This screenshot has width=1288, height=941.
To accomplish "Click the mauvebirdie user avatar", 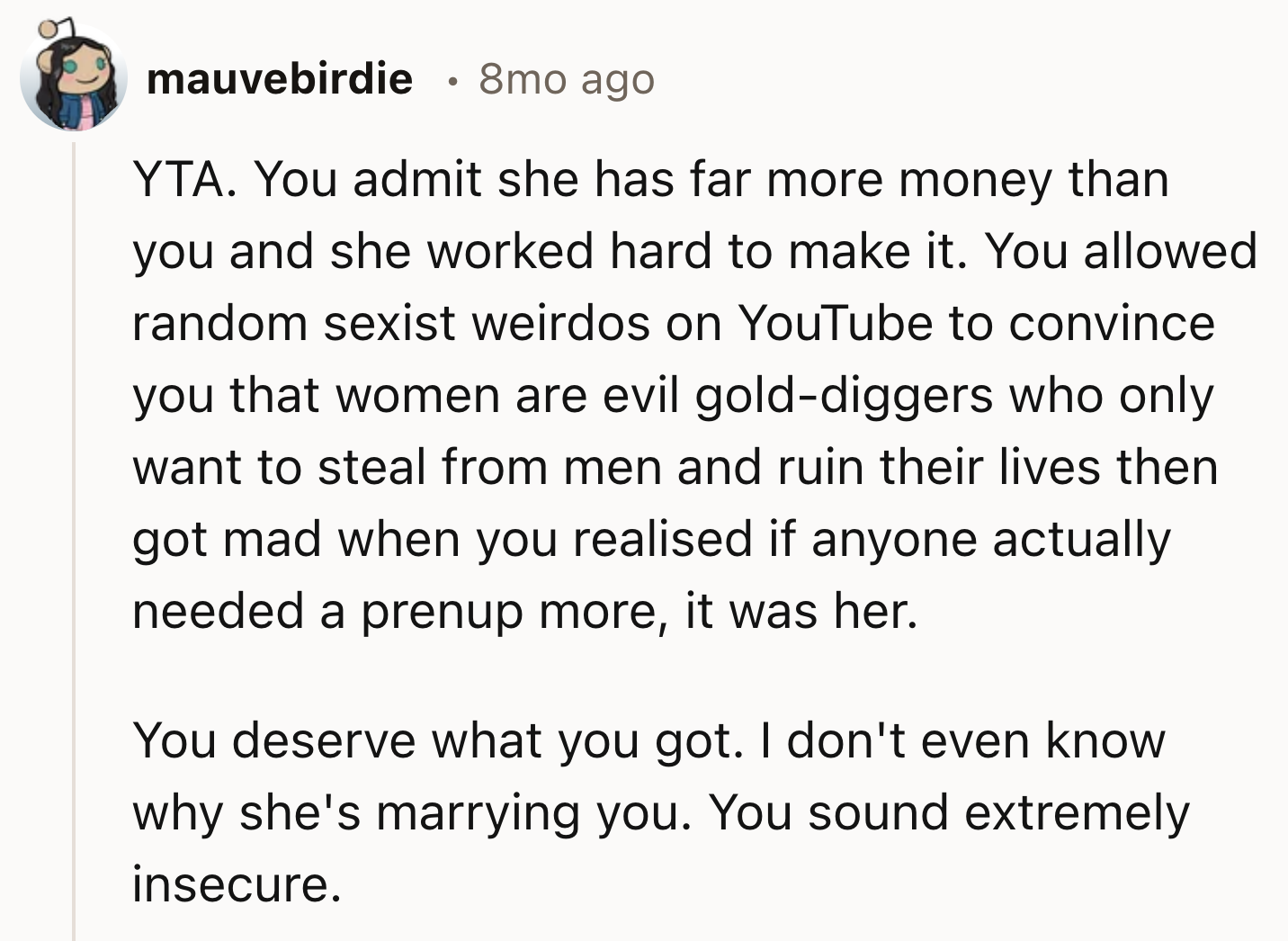I will (x=74, y=78).
